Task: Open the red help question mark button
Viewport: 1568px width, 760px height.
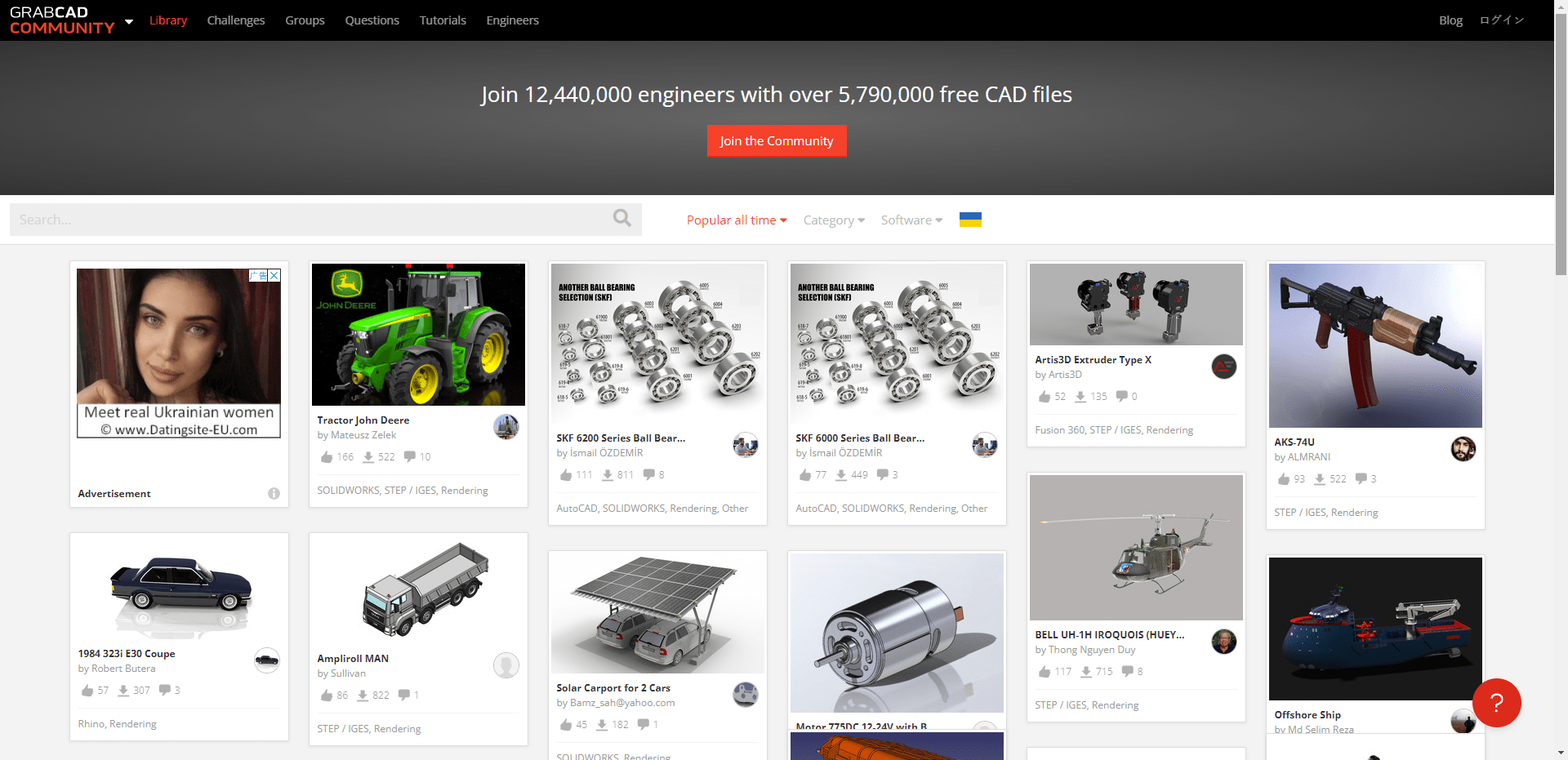Action: (1496, 702)
